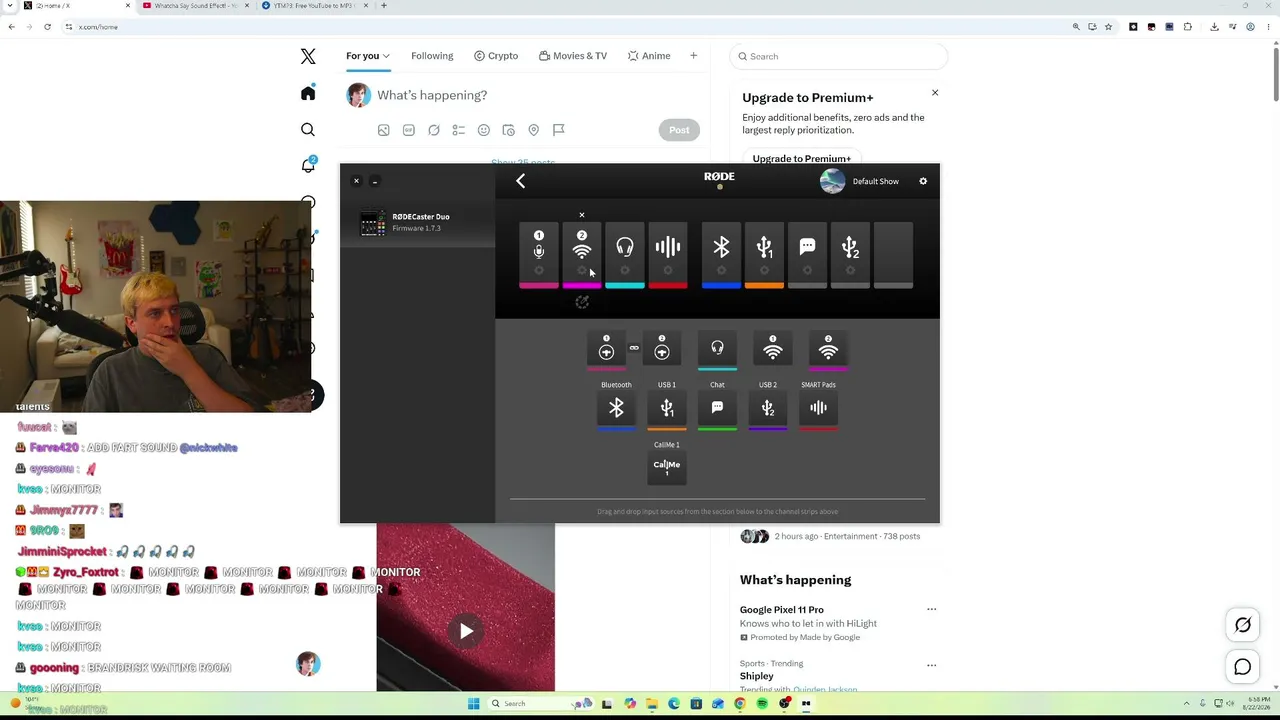Select the Chat channel strip in top row
The image size is (1280, 720).
point(807,255)
